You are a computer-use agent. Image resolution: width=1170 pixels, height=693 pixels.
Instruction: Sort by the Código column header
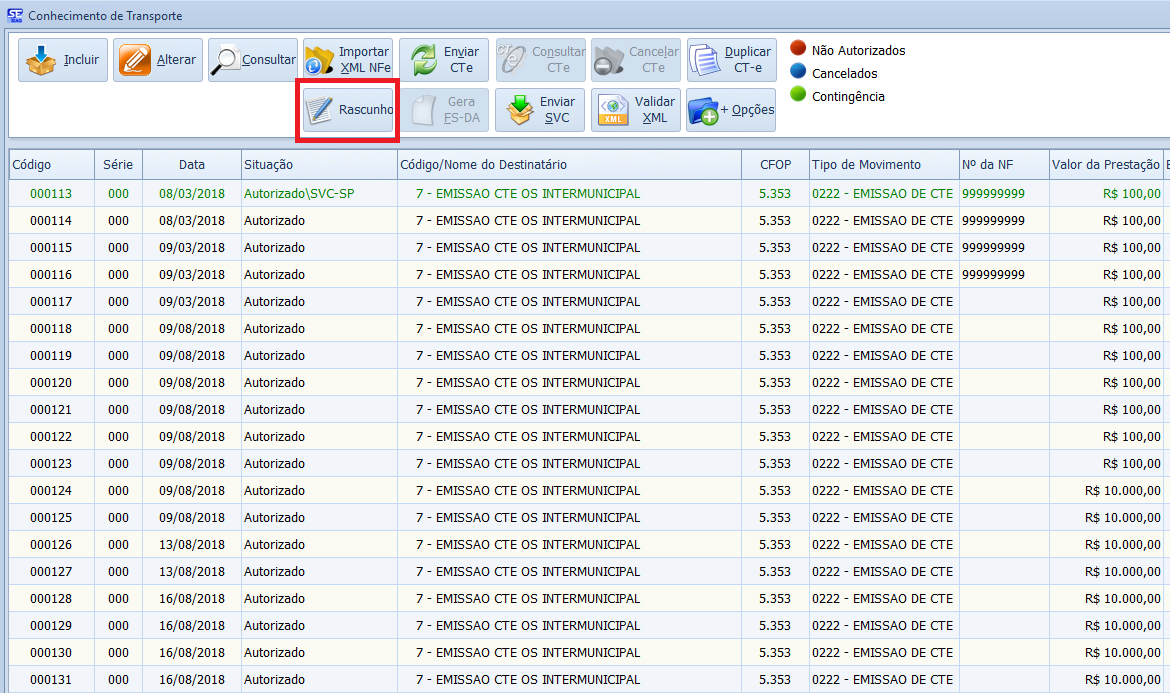[52, 165]
